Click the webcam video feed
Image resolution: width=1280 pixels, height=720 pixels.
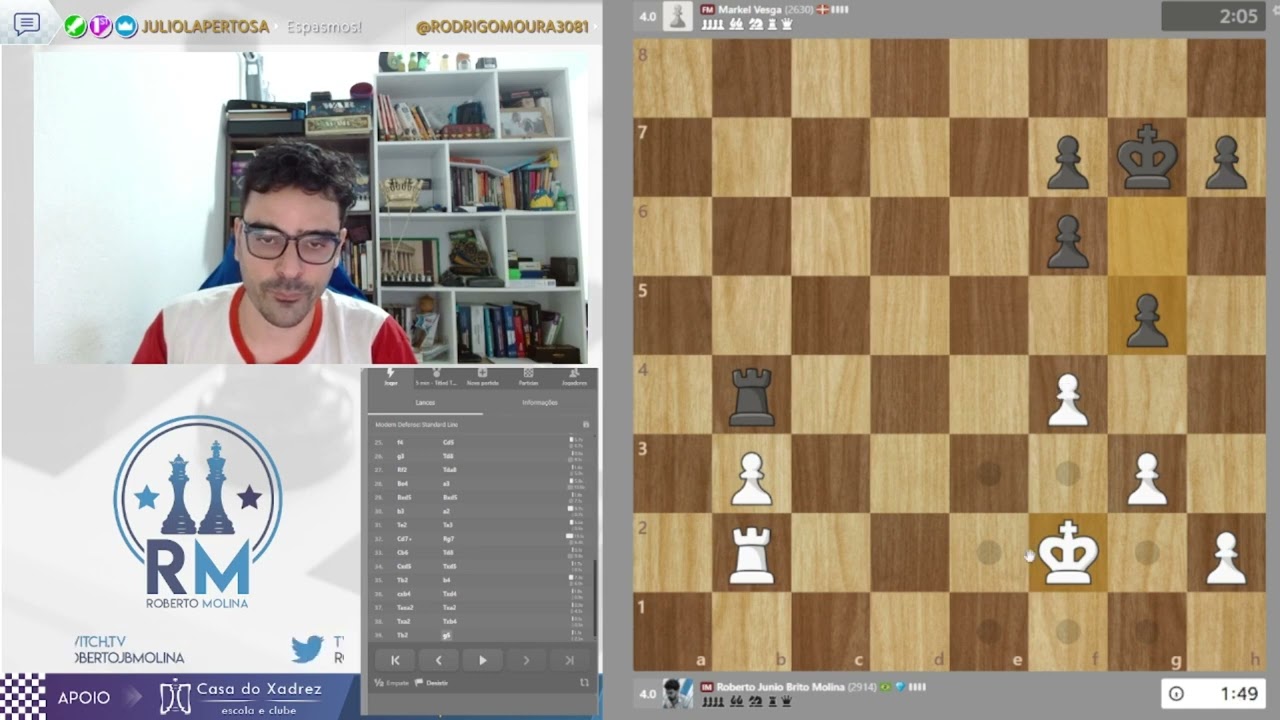310,208
